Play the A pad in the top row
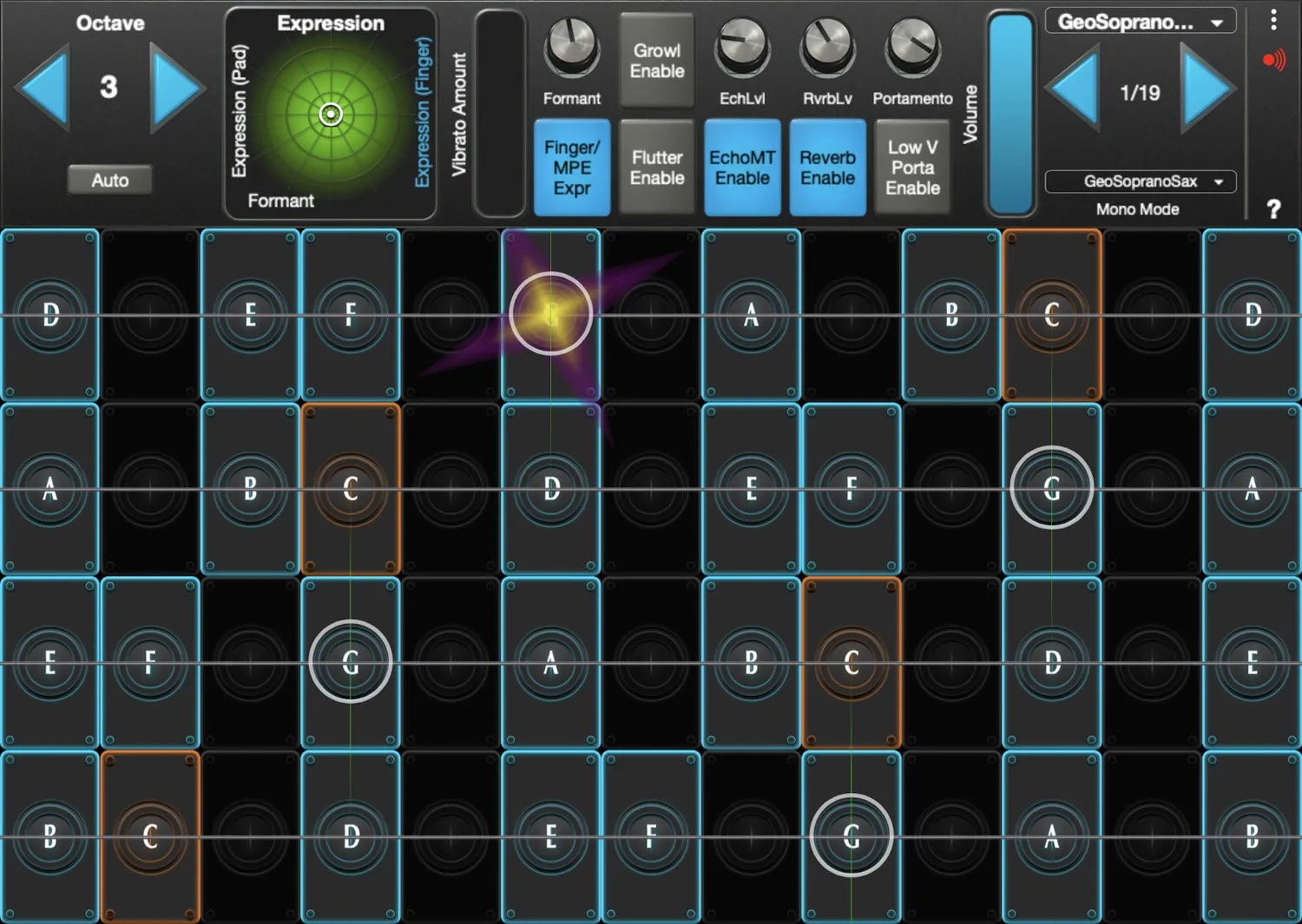 (x=752, y=314)
